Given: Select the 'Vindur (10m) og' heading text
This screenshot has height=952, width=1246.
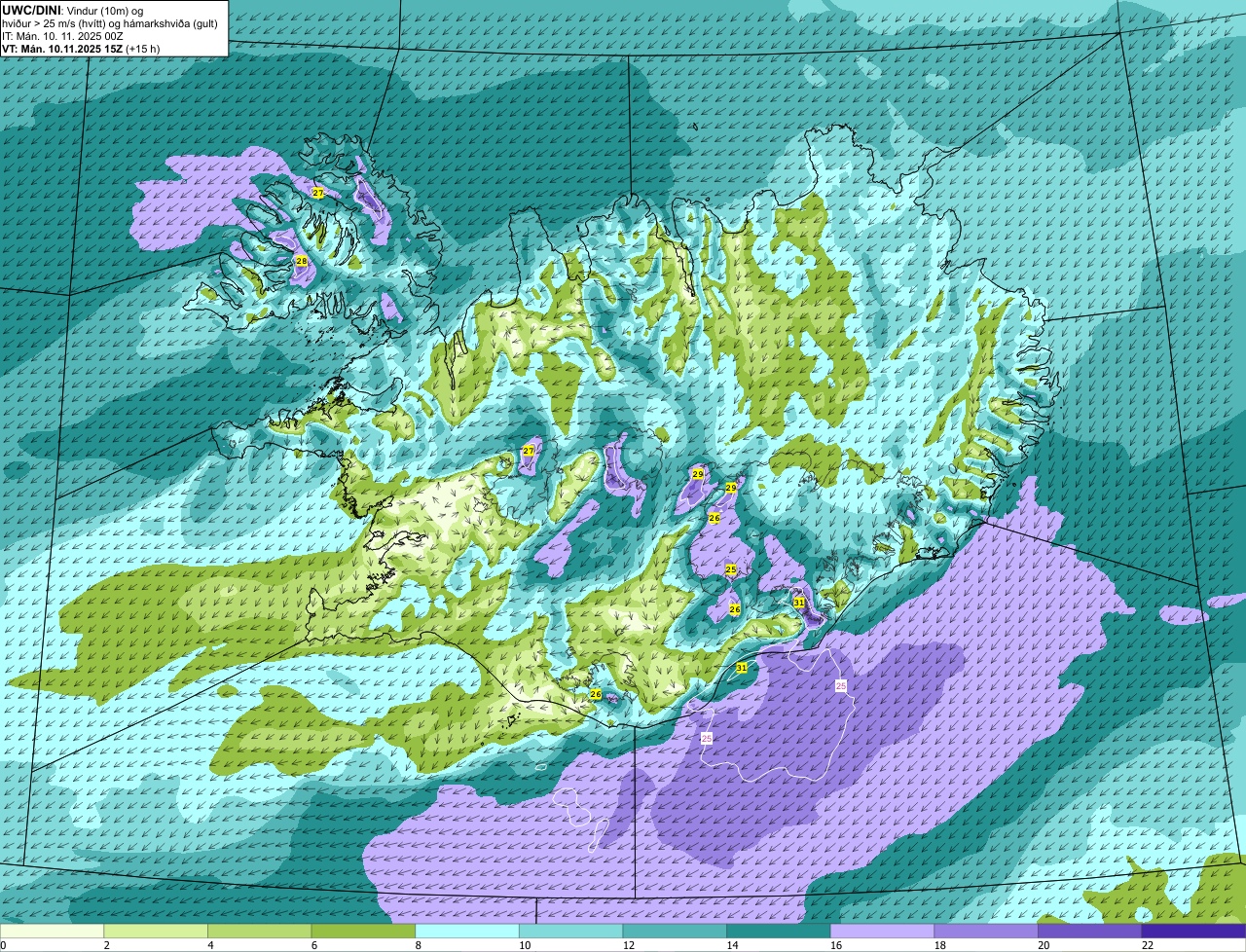Looking at the screenshot, I should [x=105, y=10].
